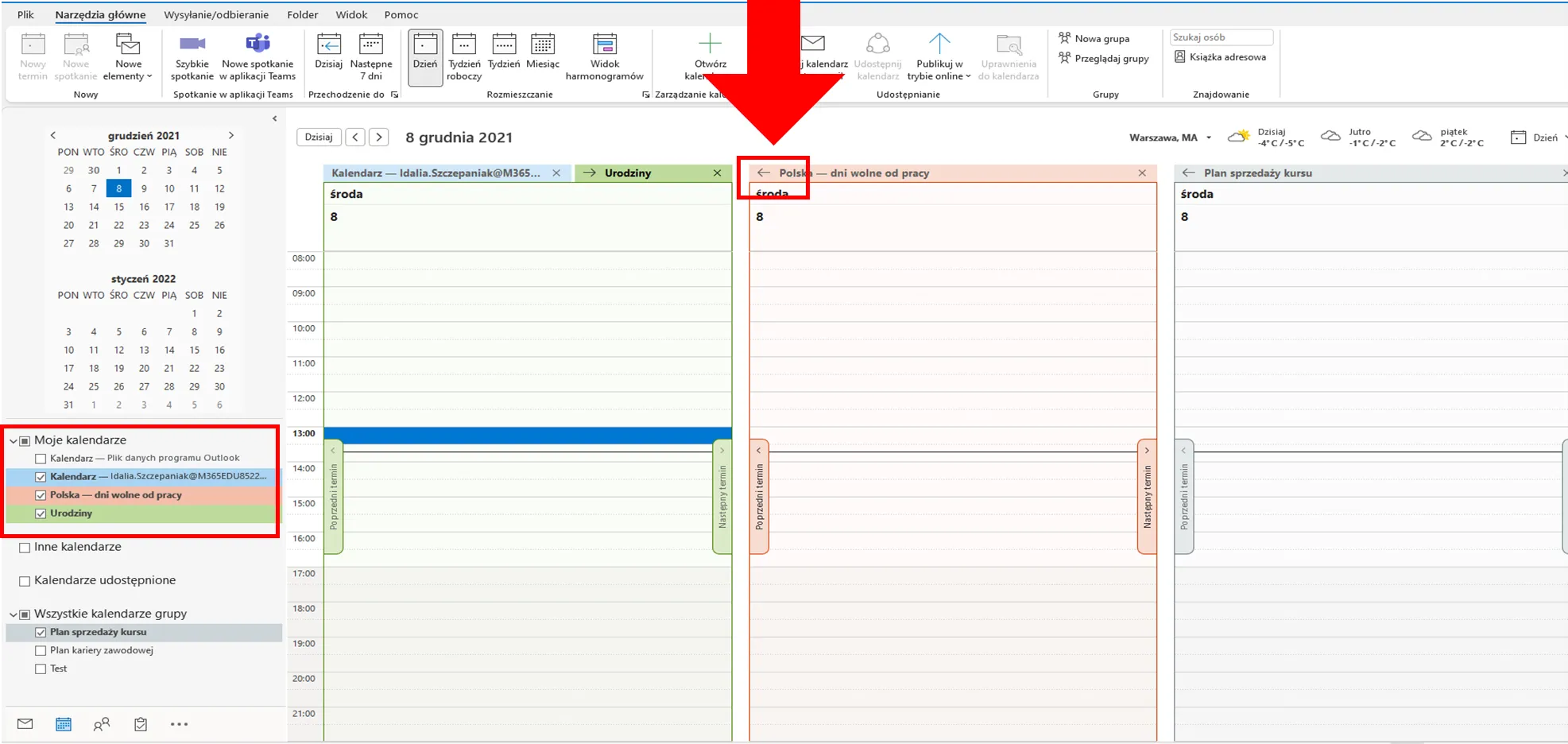The image size is (1568, 744).
Task: Go to next month in mini calendar
Action: point(231,135)
